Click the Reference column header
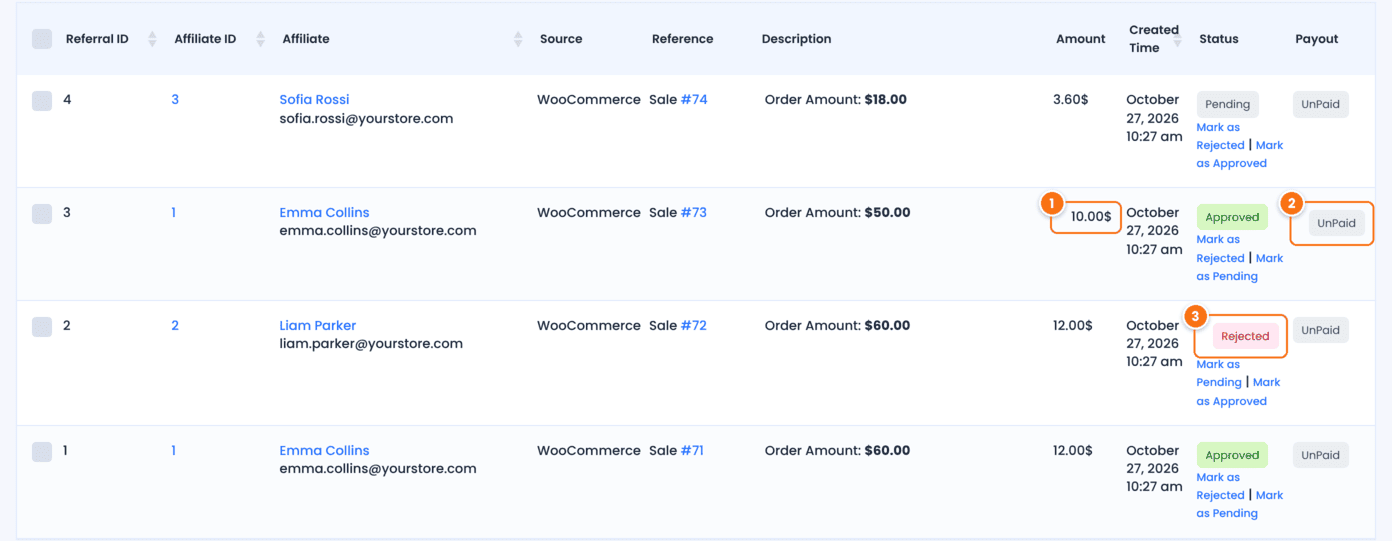 coord(683,39)
